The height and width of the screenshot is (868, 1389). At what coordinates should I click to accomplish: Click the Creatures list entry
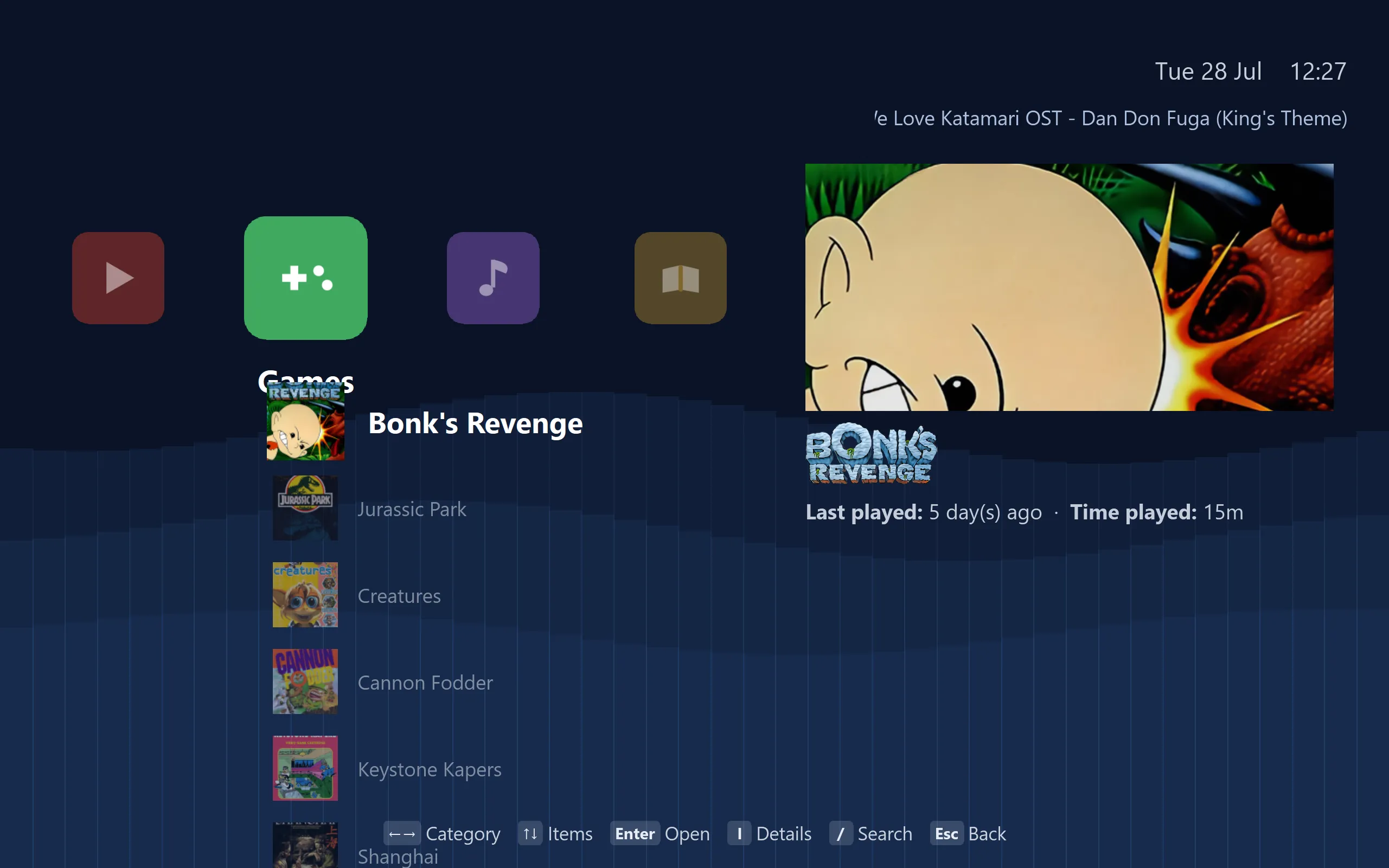pos(399,596)
